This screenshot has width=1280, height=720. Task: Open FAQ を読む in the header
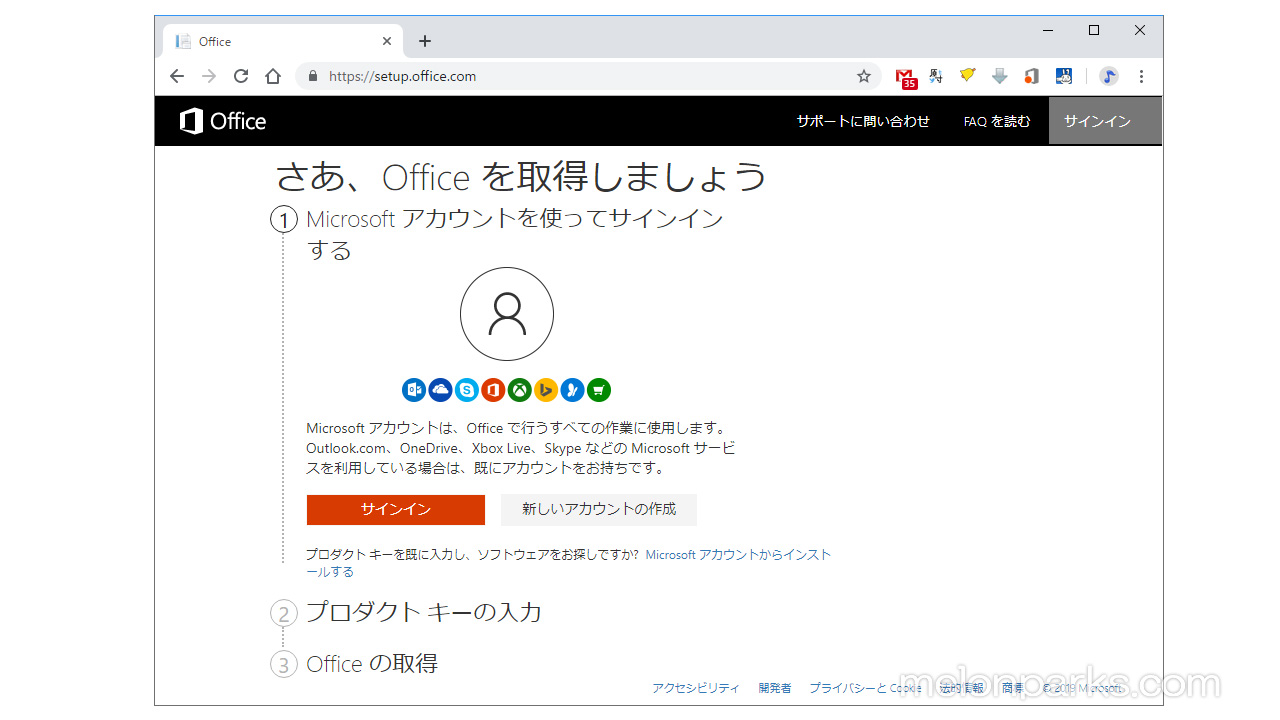[x=997, y=121]
